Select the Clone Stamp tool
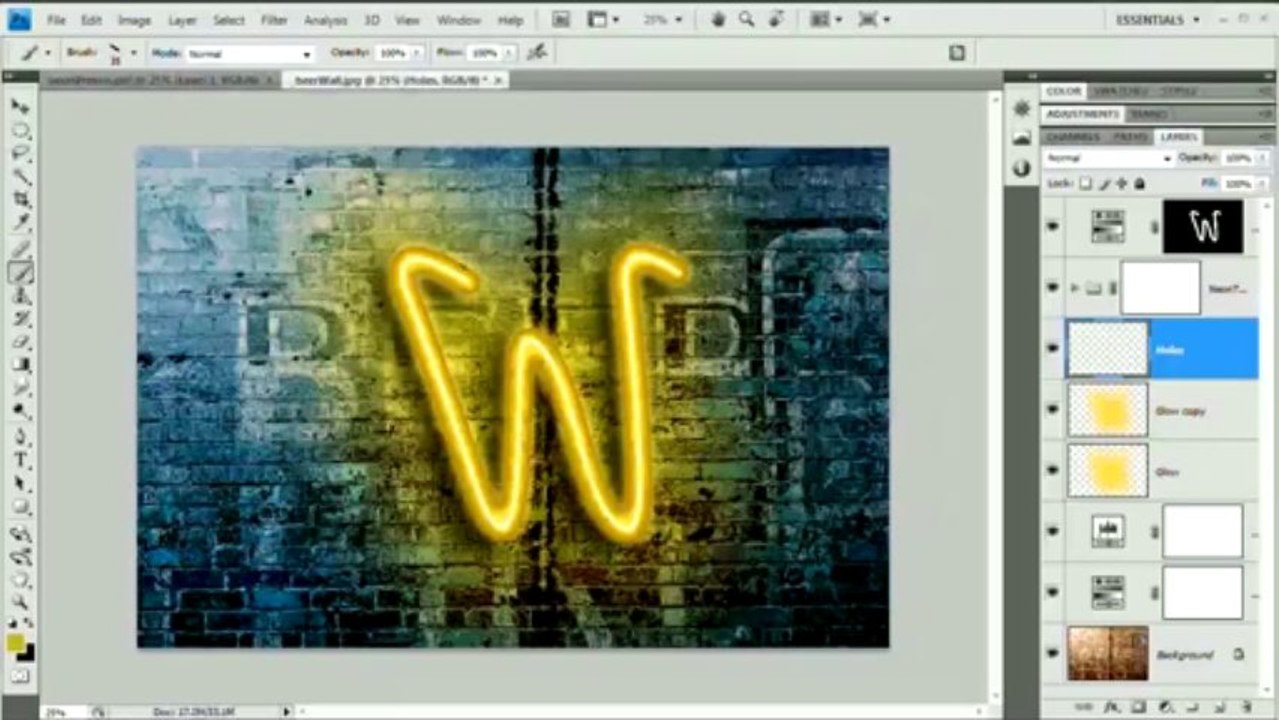Screen dimensions: 1279x720 click(x=20, y=296)
